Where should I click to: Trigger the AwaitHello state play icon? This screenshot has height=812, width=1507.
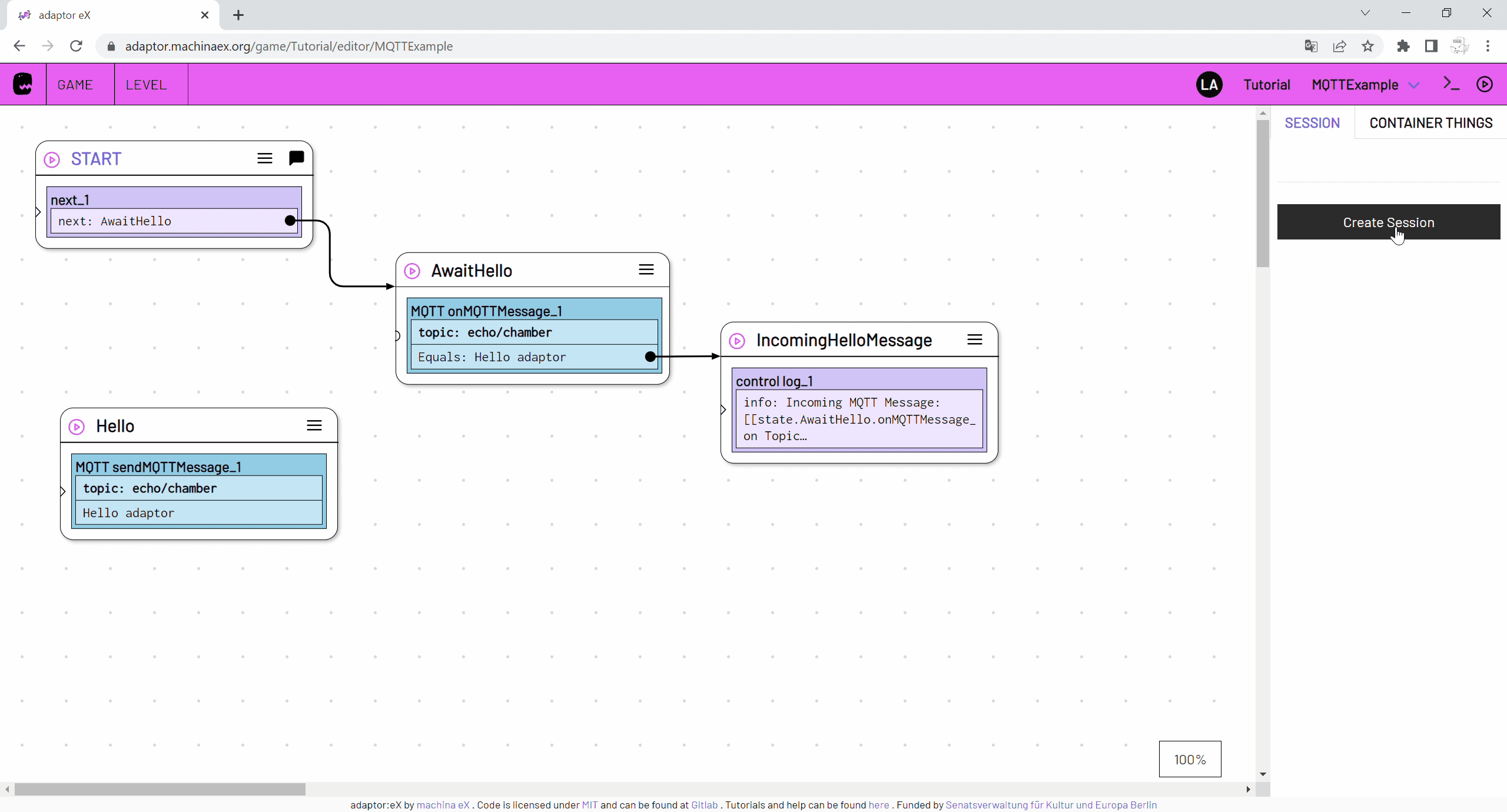tap(412, 271)
